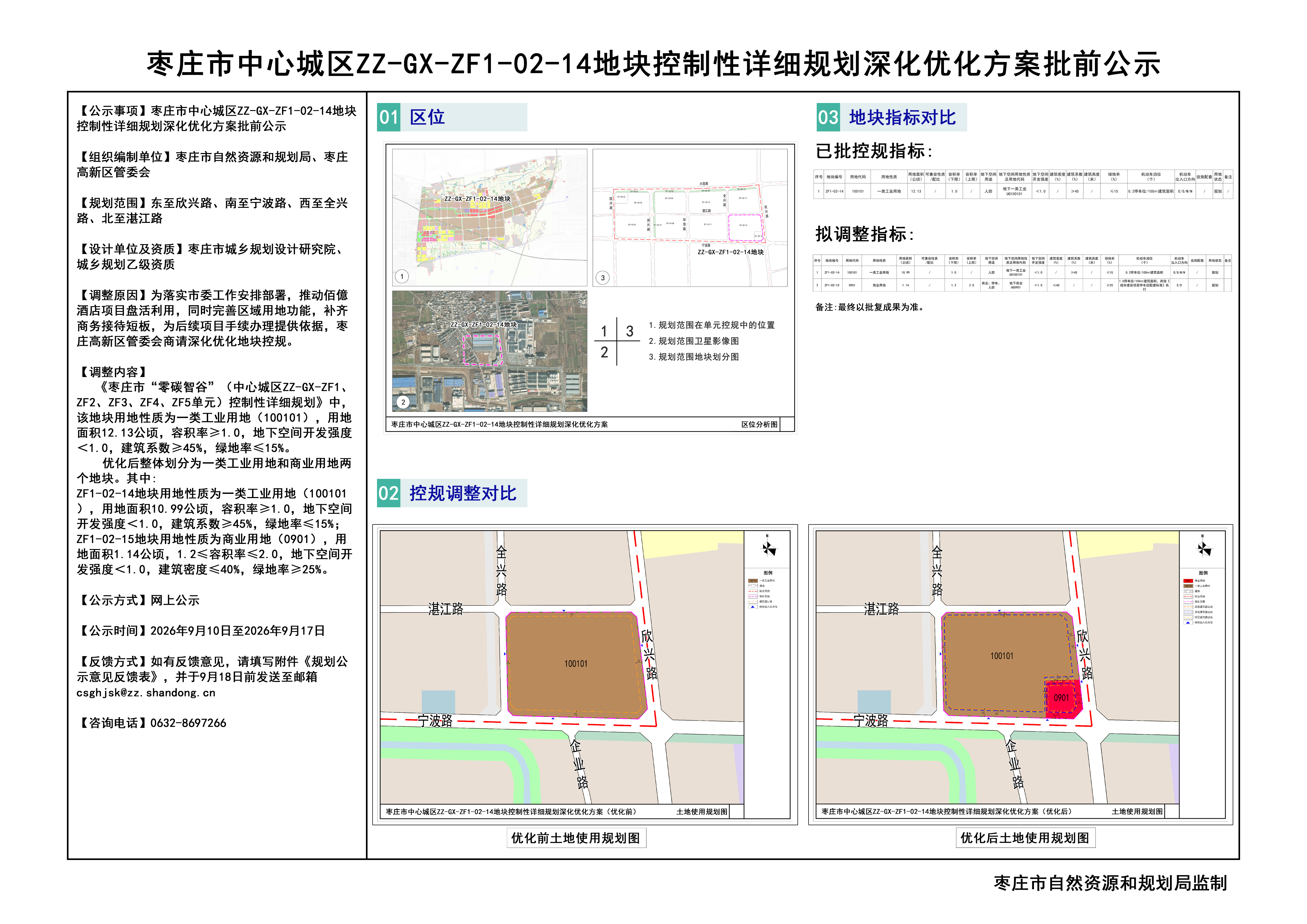Click the 控规调整对比 section header
This screenshot has height=924, width=1307.
[x=463, y=493]
